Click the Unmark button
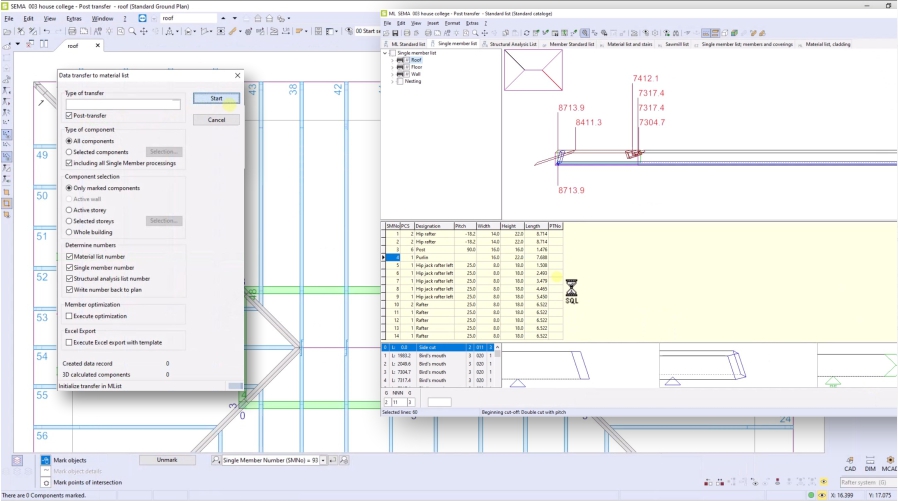 pyautogui.click(x=167, y=460)
